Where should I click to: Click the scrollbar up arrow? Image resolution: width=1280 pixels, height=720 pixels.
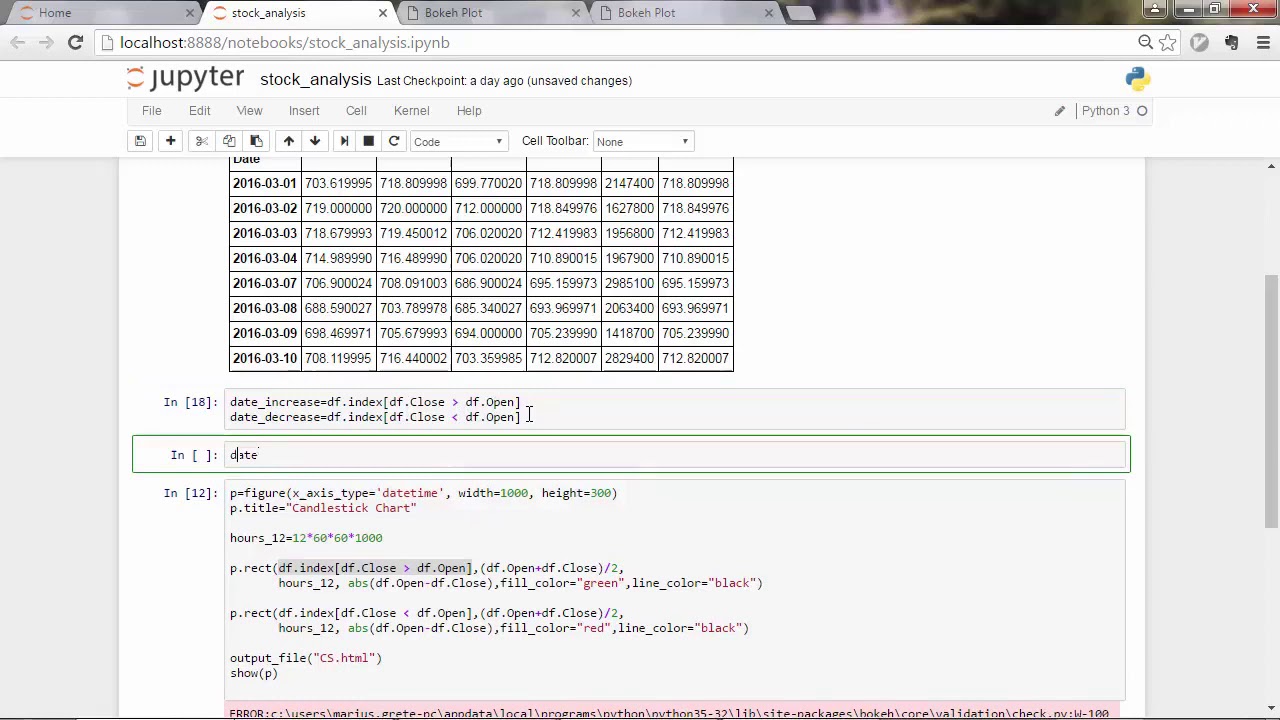tap(1271, 167)
